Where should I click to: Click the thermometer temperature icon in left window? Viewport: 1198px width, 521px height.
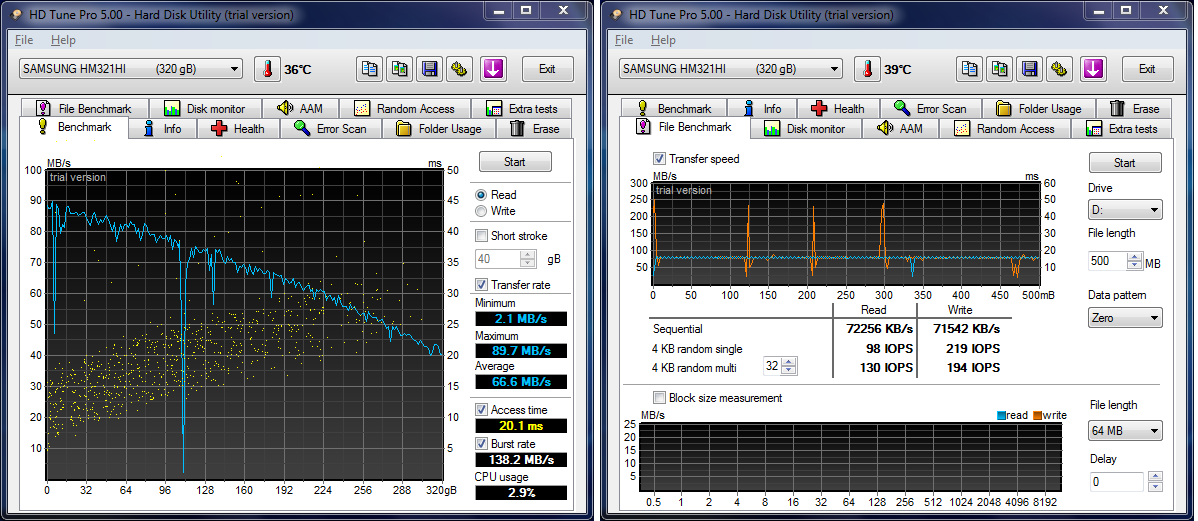267,69
